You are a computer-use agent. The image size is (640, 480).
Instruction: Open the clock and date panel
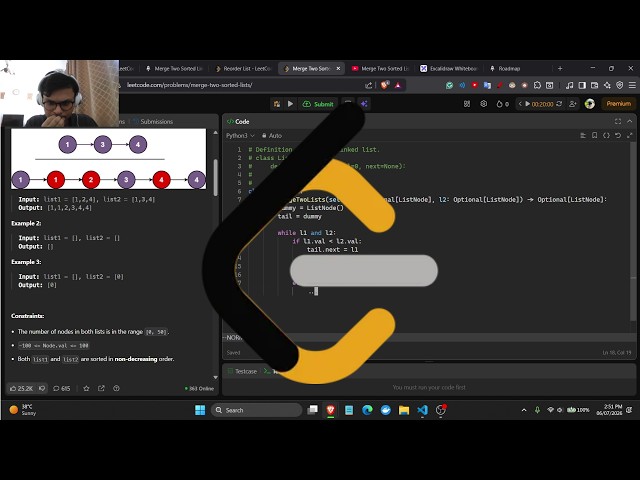point(609,410)
